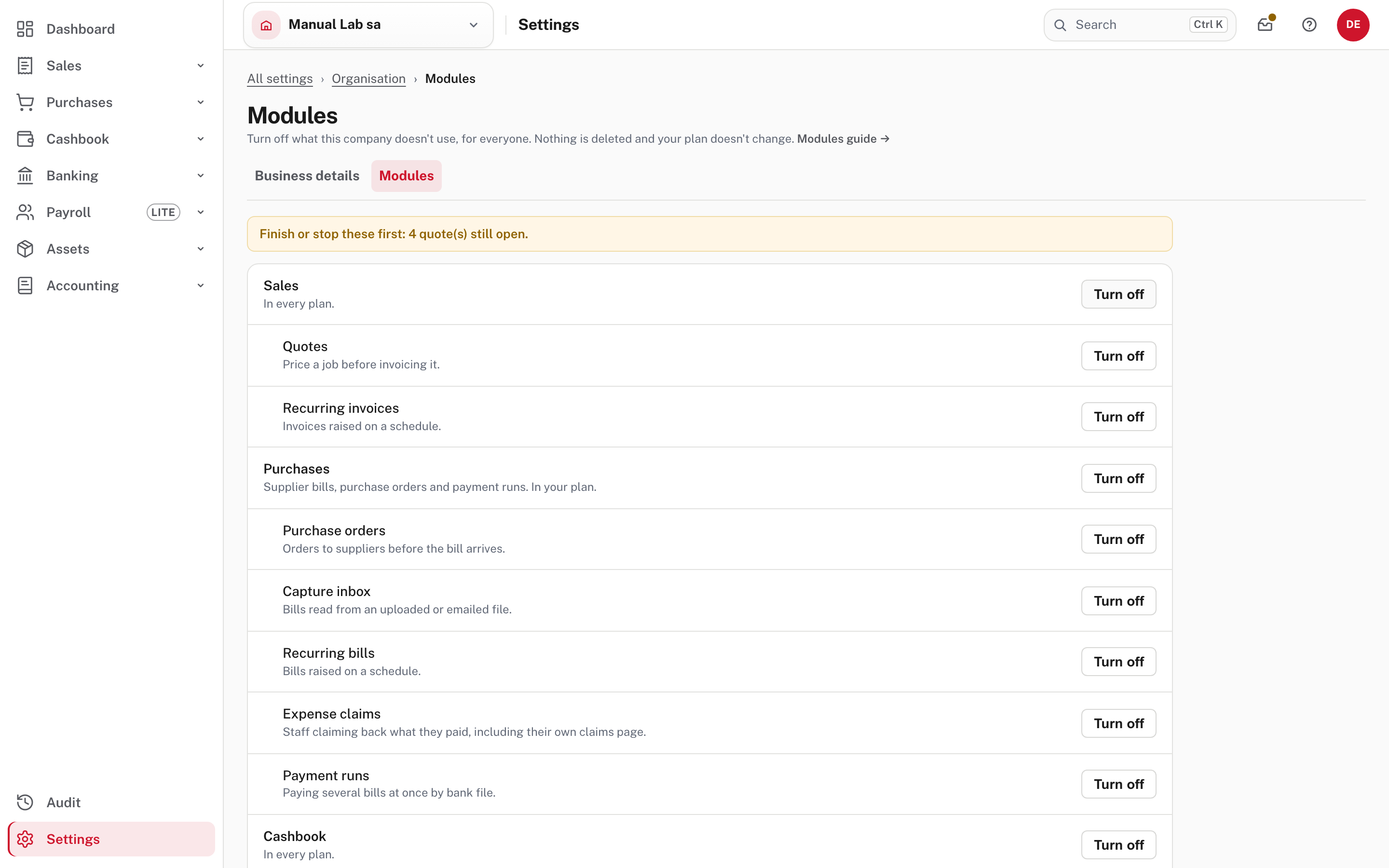The image size is (1389, 868).
Task: Click the Banking building icon
Action: tap(25, 176)
